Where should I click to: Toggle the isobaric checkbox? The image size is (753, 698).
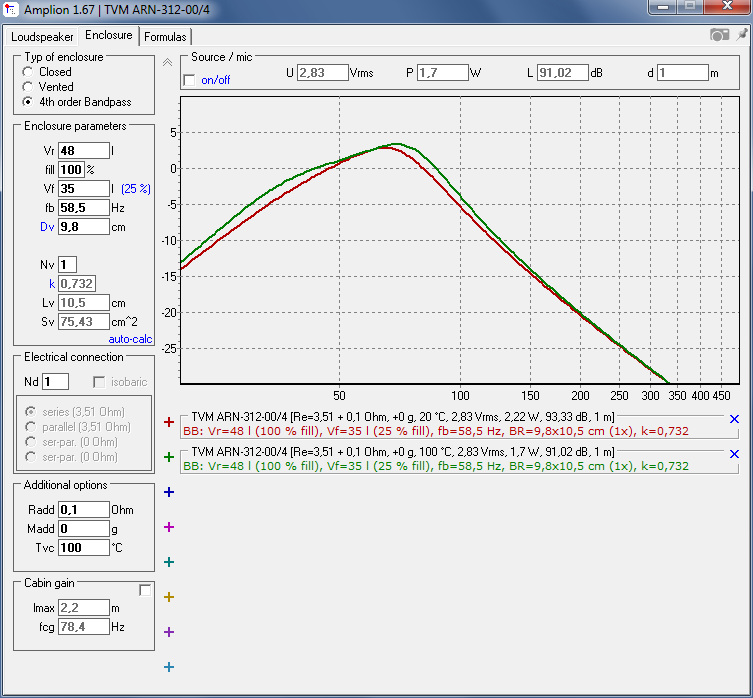[99, 382]
